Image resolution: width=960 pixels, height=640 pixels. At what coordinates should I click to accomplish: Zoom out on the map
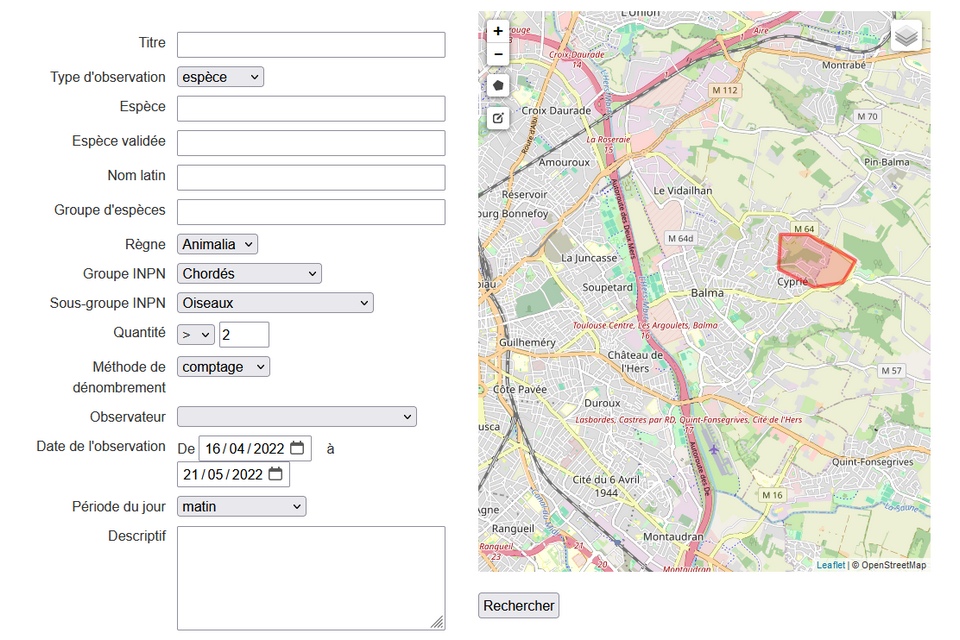[498, 54]
